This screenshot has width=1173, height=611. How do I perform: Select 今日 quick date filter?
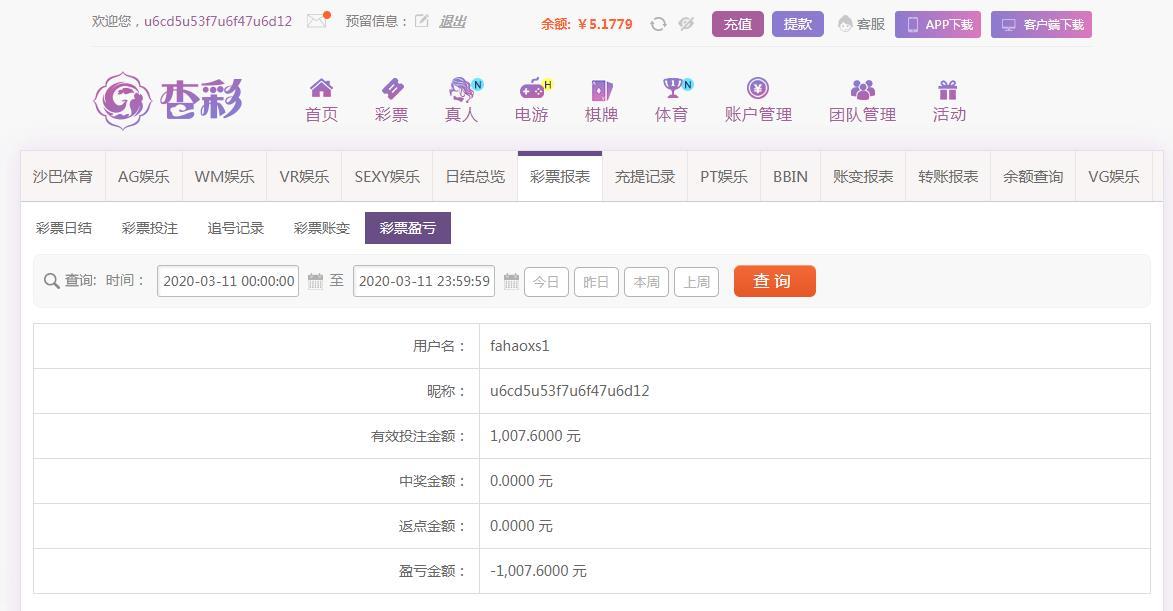click(x=546, y=282)
